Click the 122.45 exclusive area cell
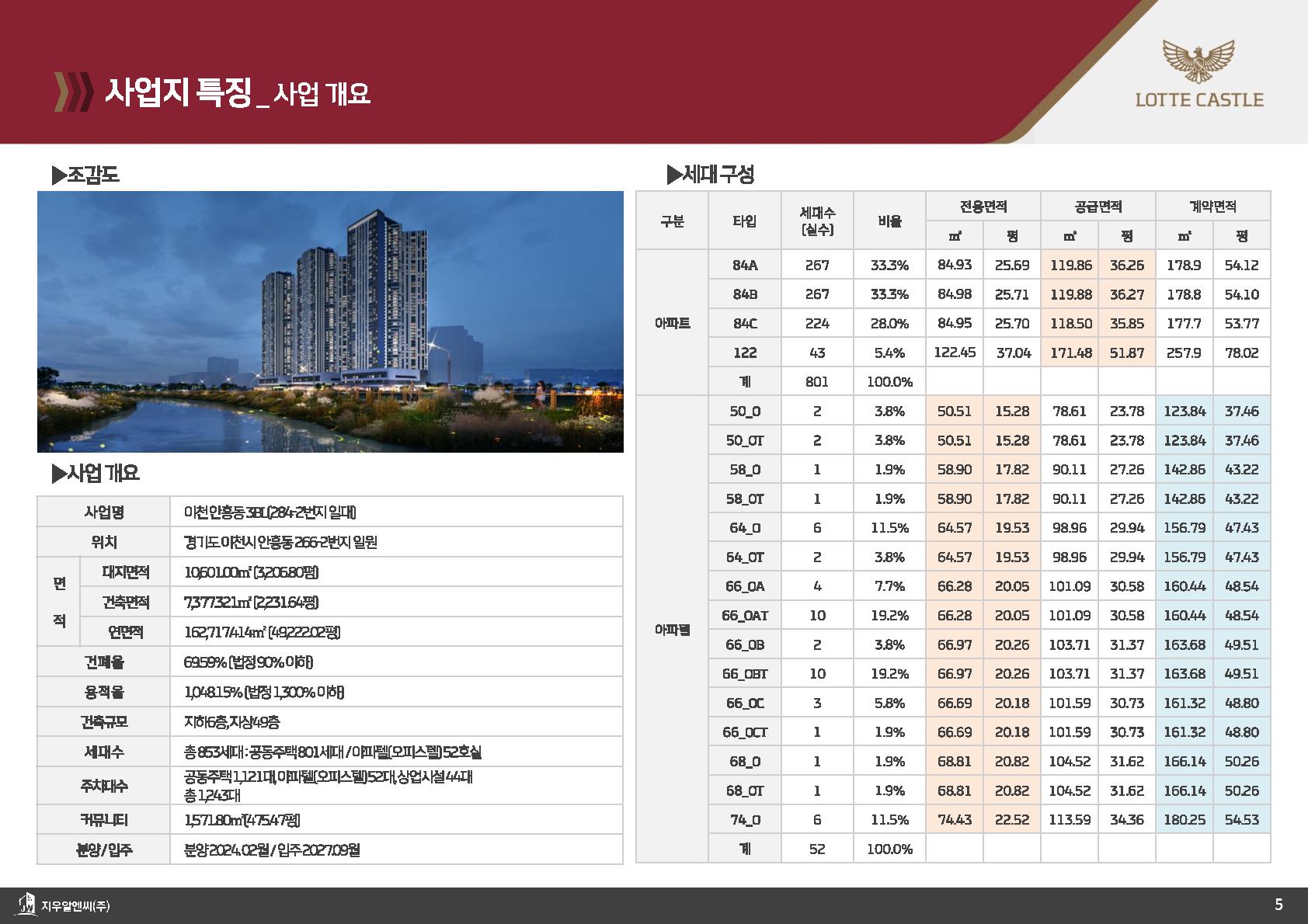The image size is (1308, 924). 955,353
